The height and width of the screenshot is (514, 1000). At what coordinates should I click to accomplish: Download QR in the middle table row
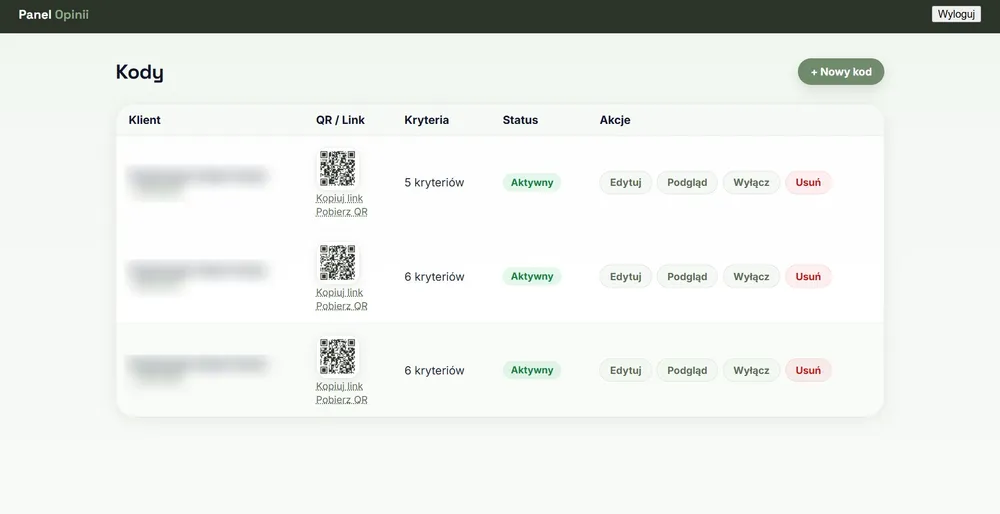point(341,306)
